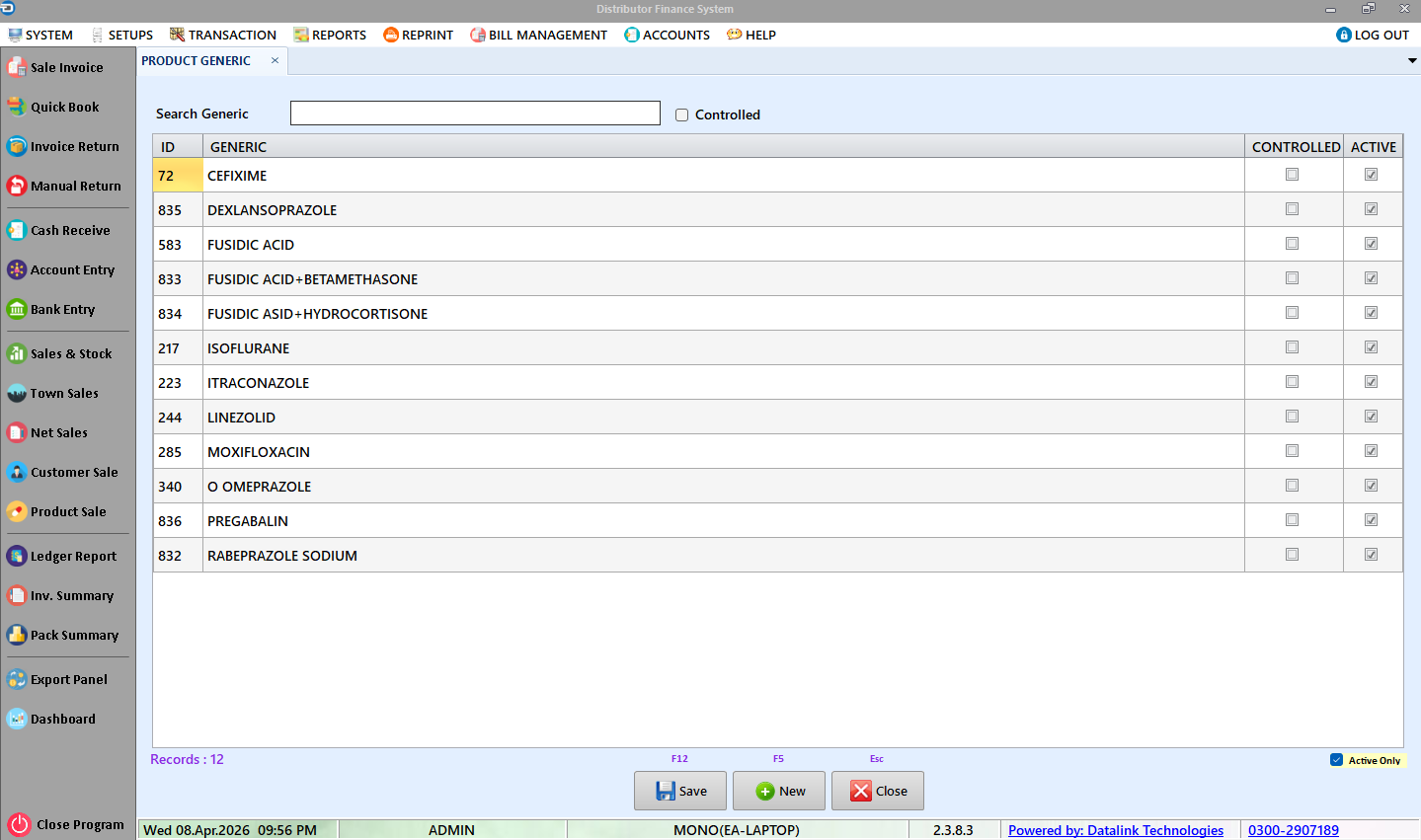Open Customer Sale sidebar icon
The image size is (1421, 840).
16,472
